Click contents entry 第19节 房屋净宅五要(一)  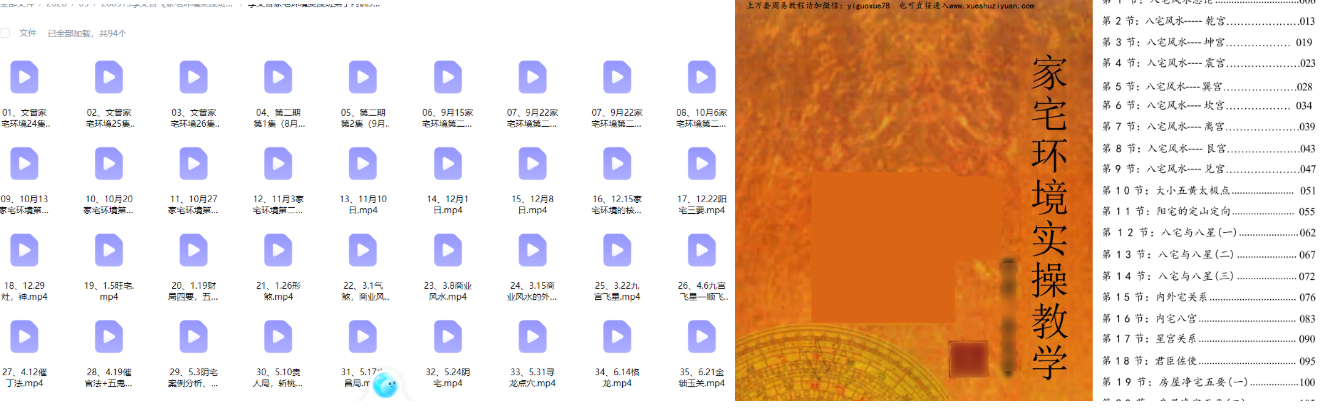coord(1209,383)
